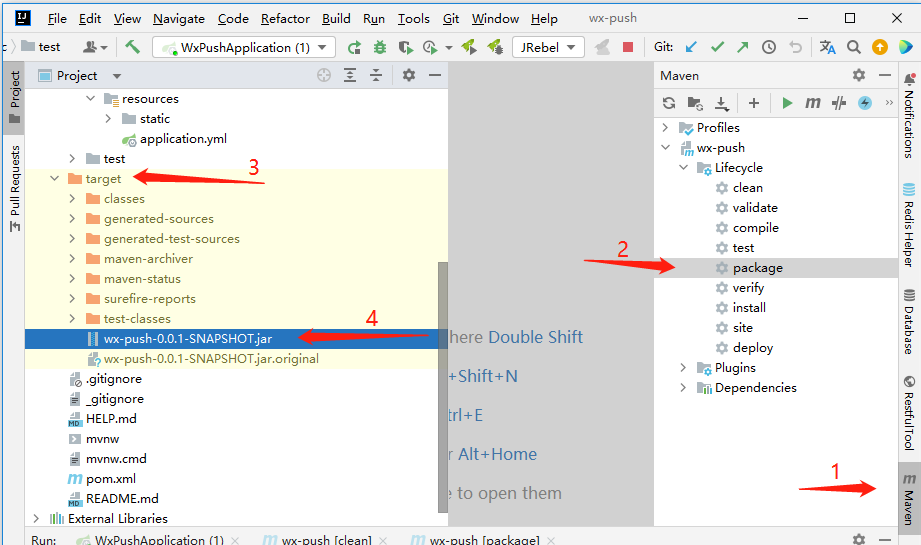This screenshot has height=545, width=921.
Task: Expand Maven Plugins node
Action: pos(683,368)
